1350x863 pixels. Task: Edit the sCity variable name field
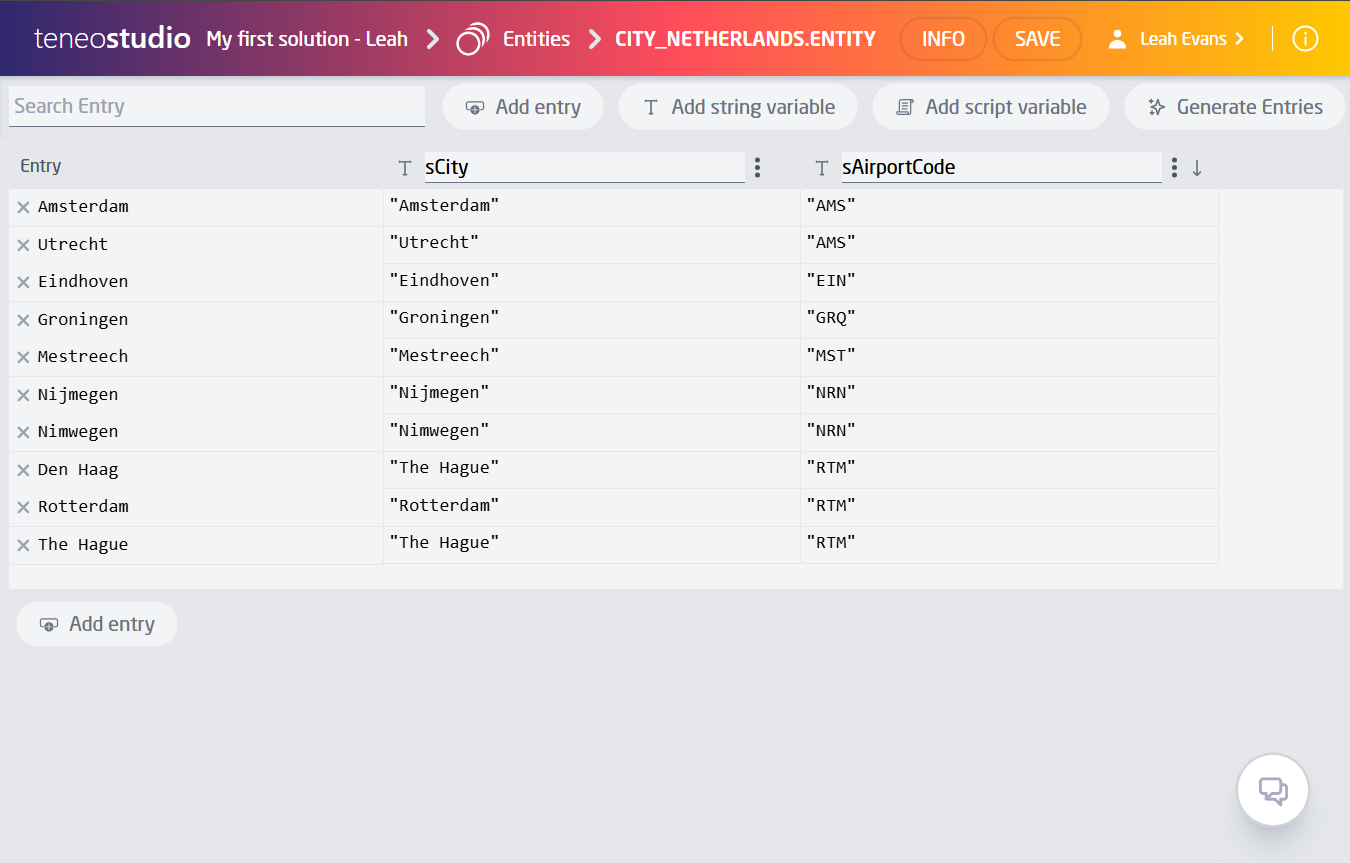[584, 167]
